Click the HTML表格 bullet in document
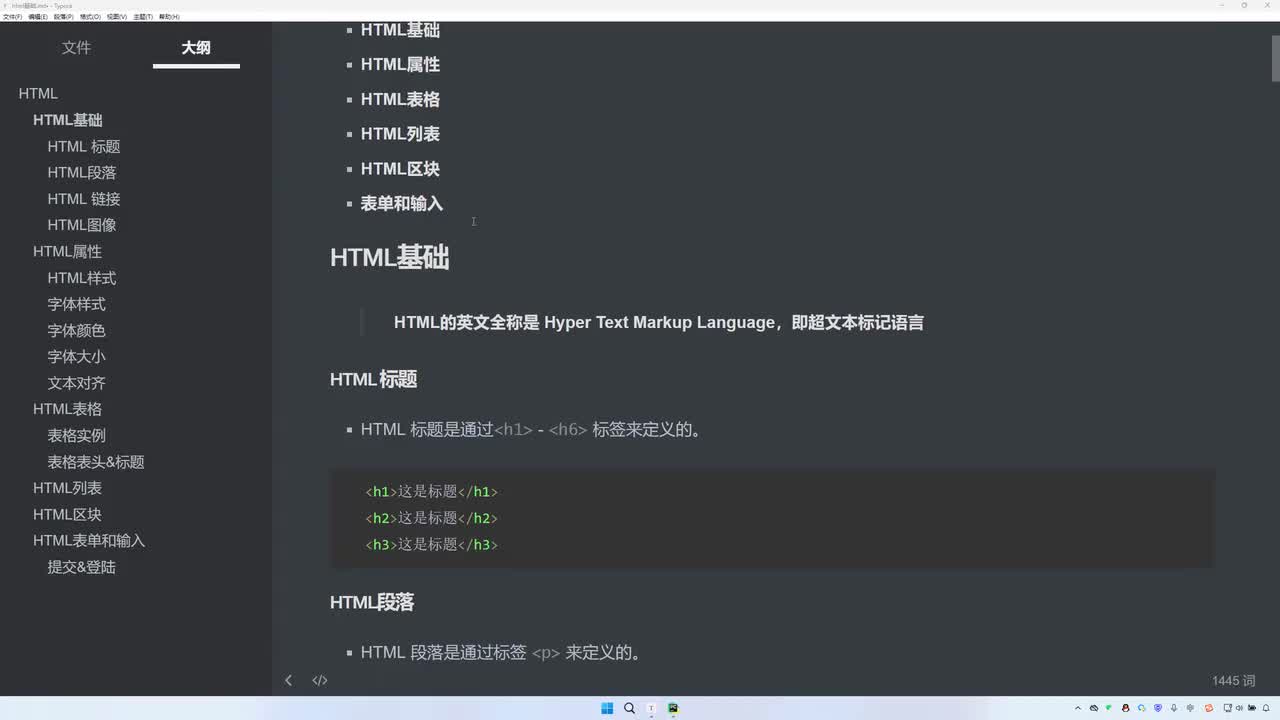This screenshot has height=720, width=1280. point(400,99)
